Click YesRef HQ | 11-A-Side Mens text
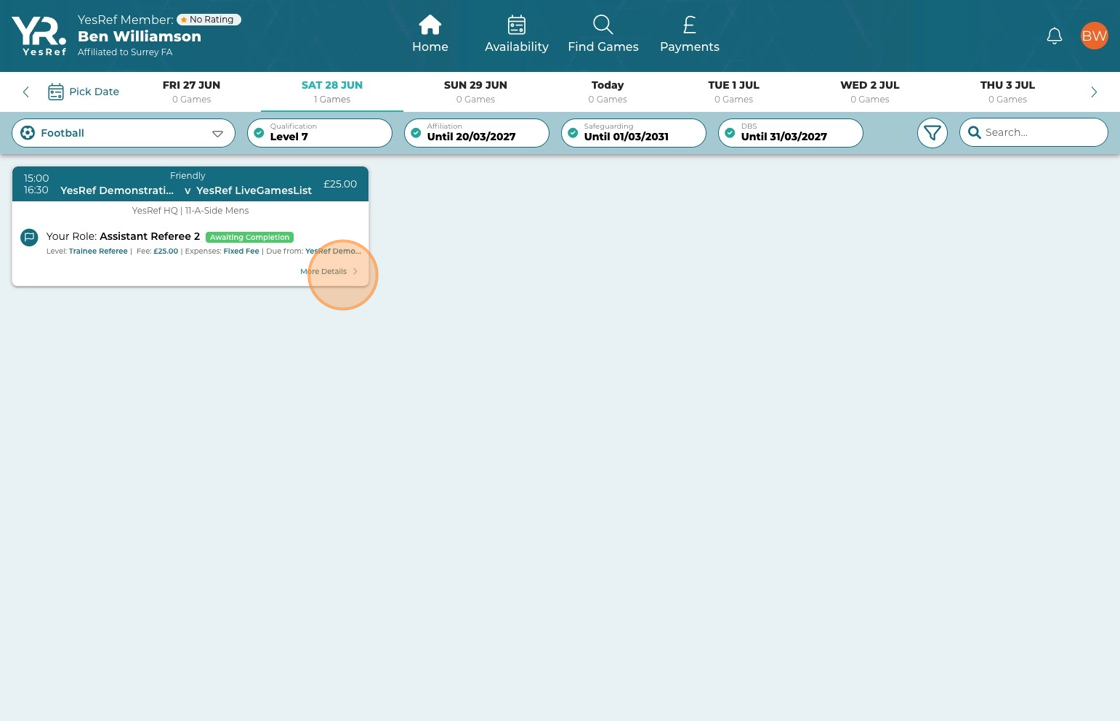This screenshot has height=721, width=1120. [x=191, y=211]
